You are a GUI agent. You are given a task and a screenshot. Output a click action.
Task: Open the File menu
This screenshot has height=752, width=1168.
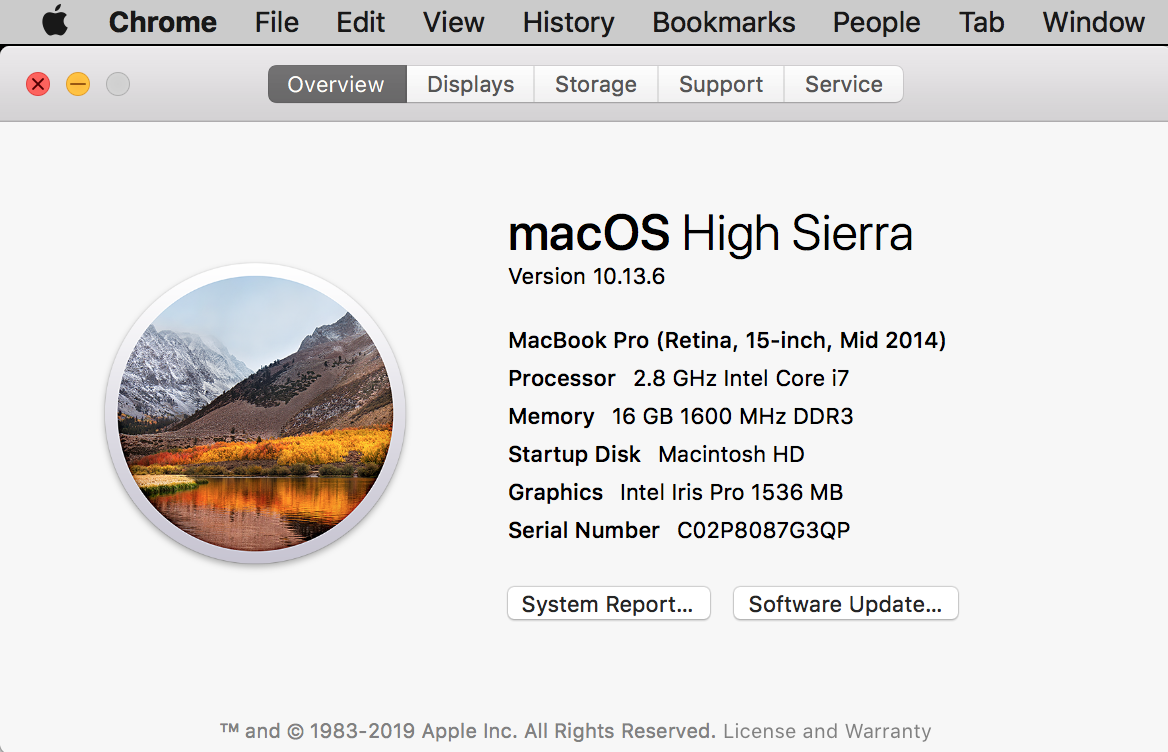click(276, 22)
